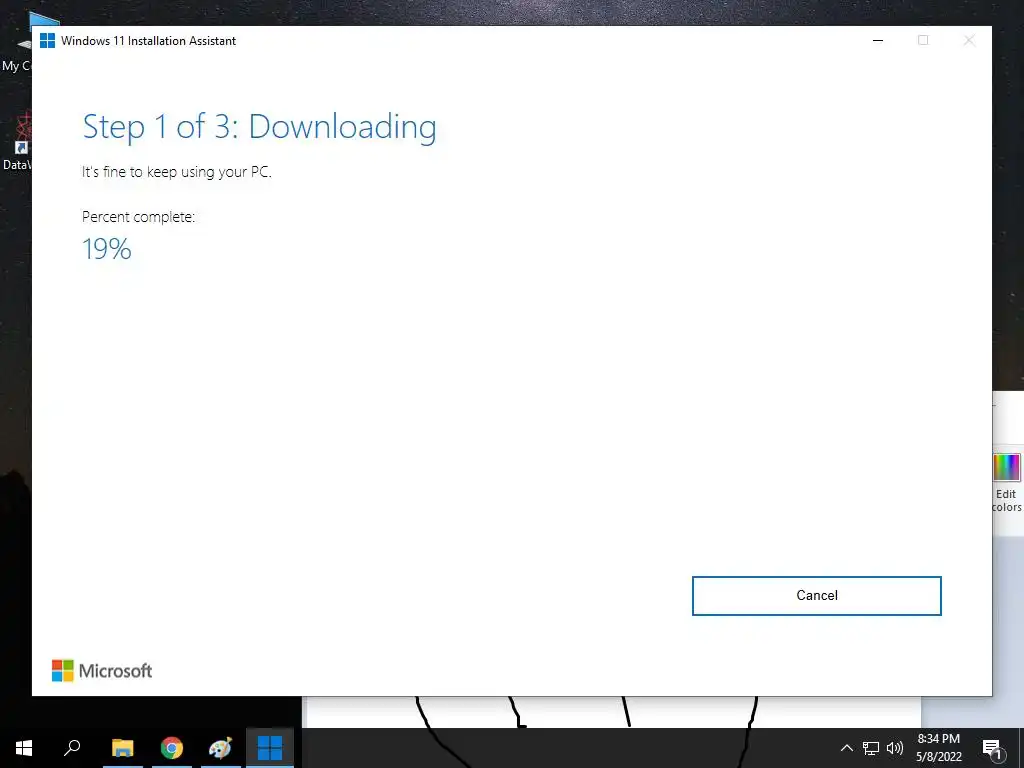Open the Windows Start menu

(x=24, y=748)
